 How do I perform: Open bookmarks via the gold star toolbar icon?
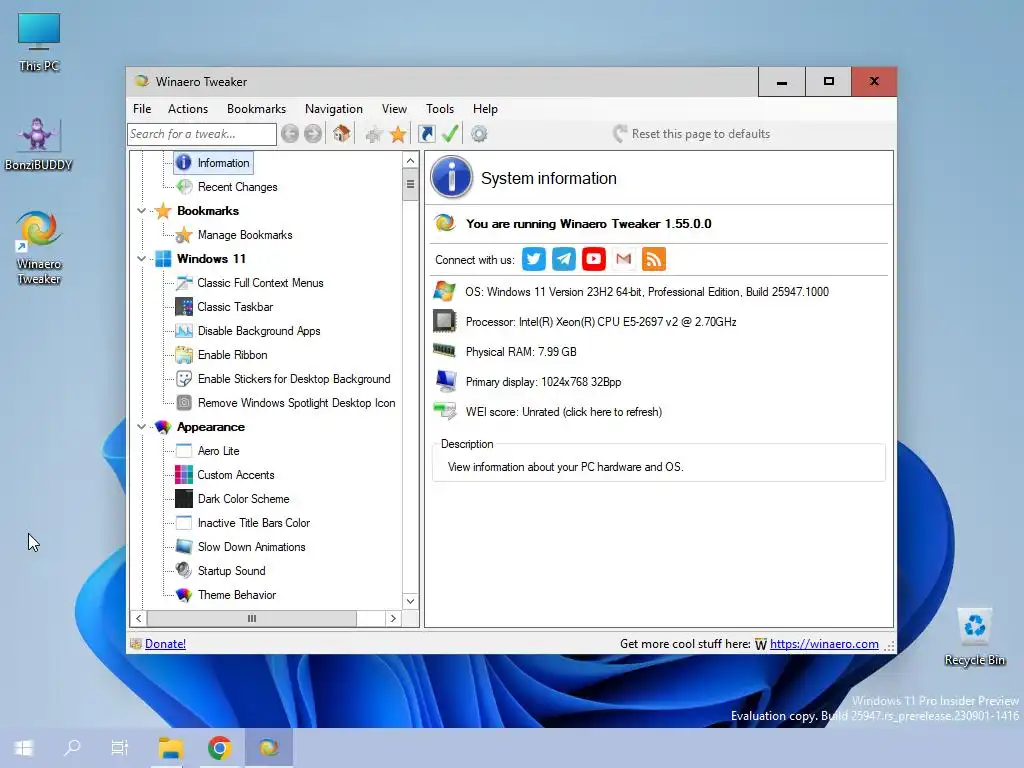(x=398, y=135)
